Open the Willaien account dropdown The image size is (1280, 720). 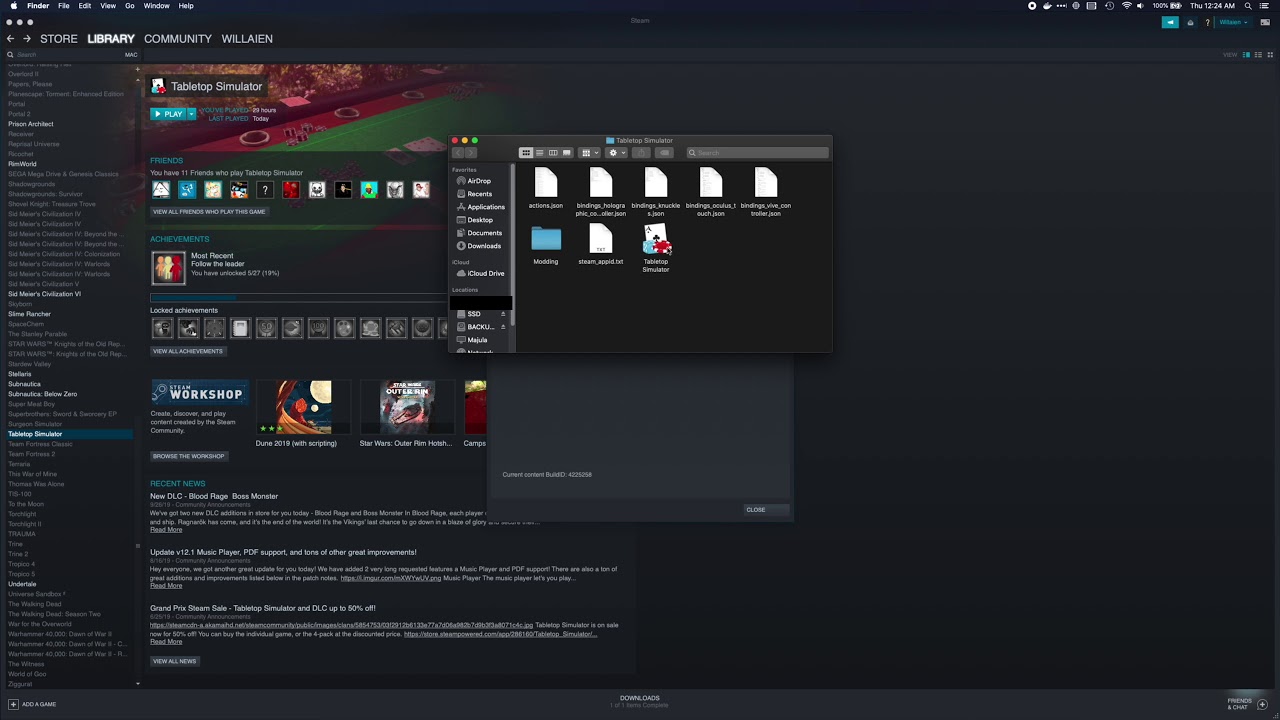pos(1231,22)
